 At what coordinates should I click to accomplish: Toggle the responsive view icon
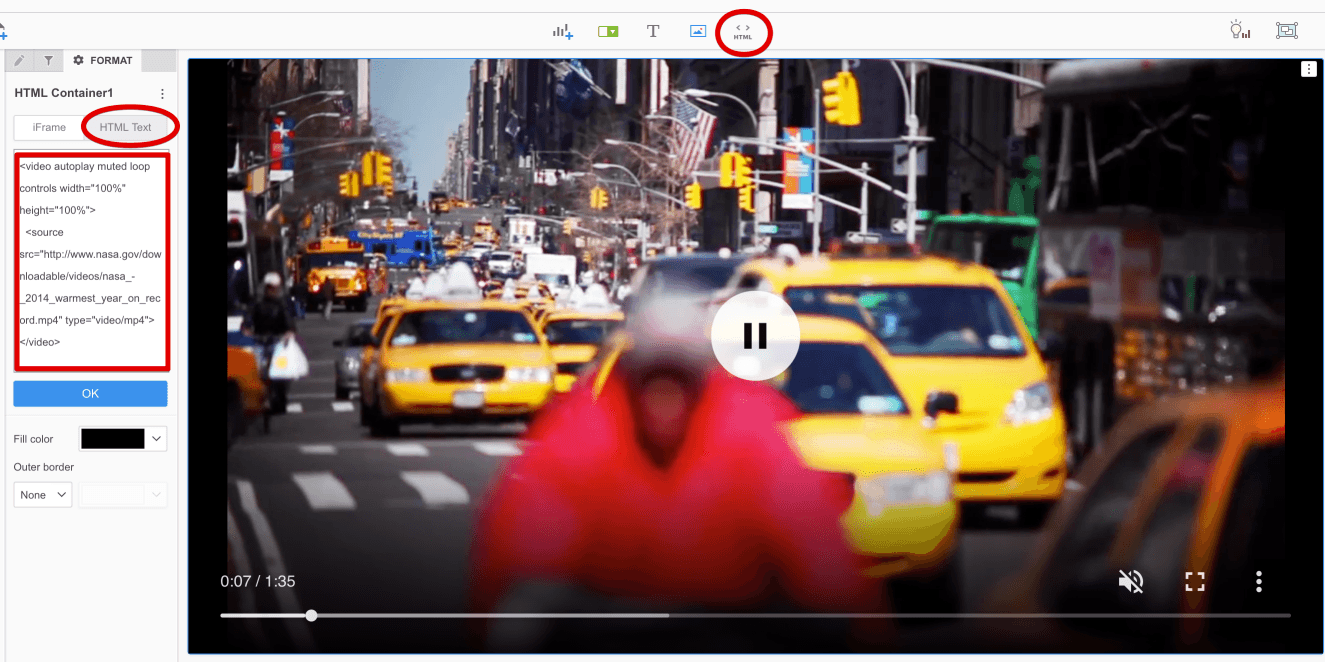pos(1287,30)
